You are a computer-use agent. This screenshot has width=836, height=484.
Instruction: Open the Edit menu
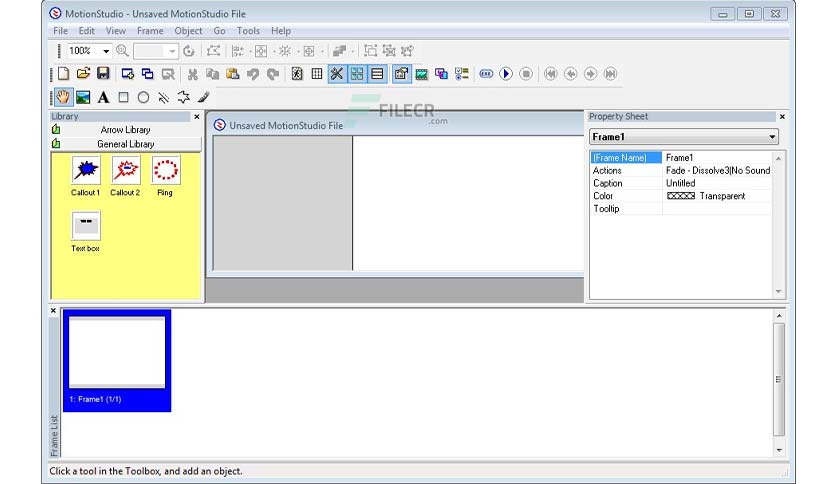coord(86,31)
